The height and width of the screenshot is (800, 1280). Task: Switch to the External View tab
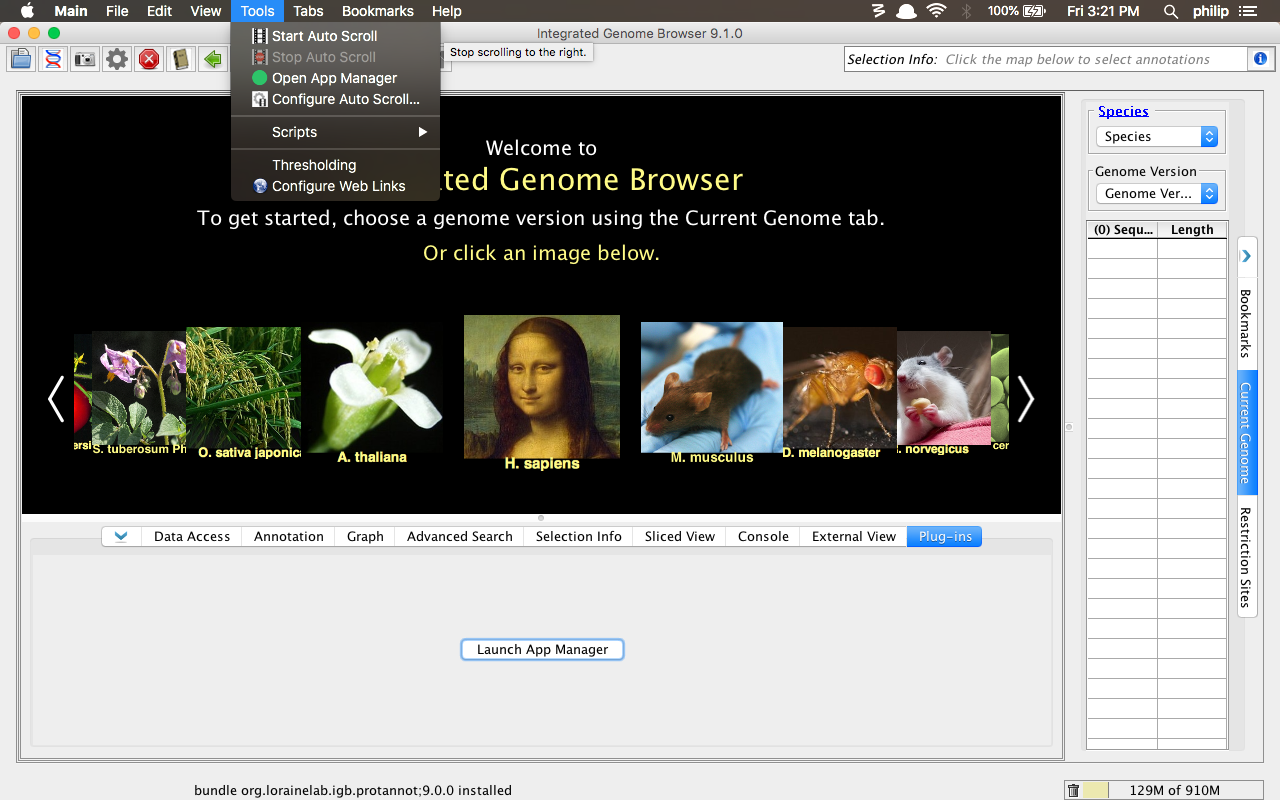[x=854, y=537]
